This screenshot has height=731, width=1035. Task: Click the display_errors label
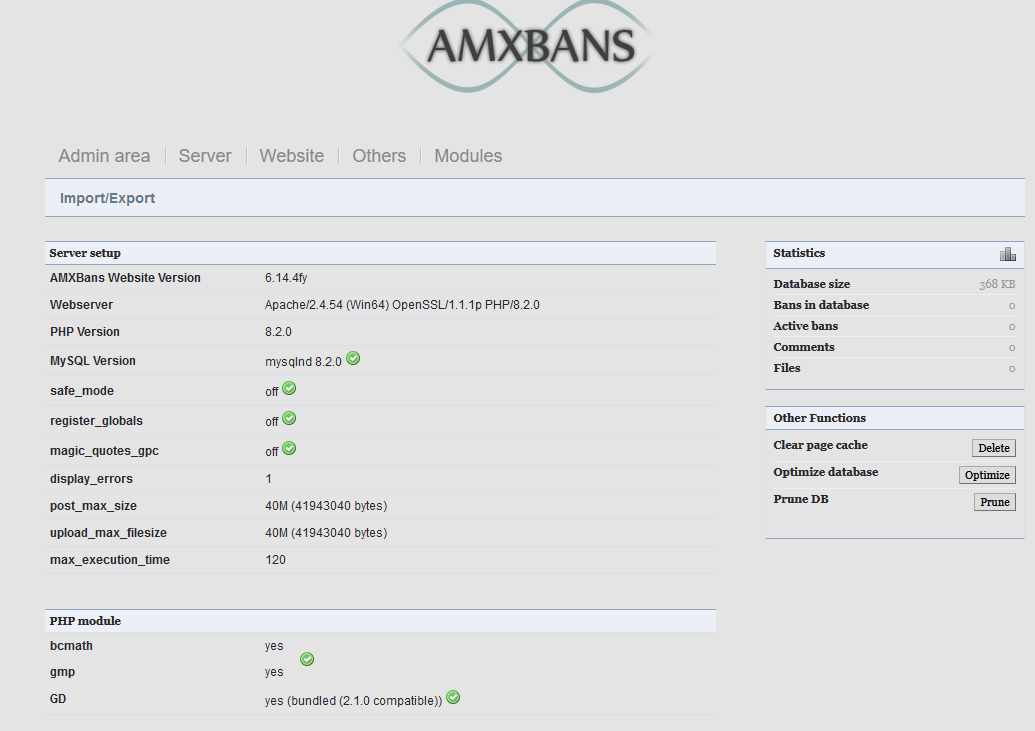(91, 479)
